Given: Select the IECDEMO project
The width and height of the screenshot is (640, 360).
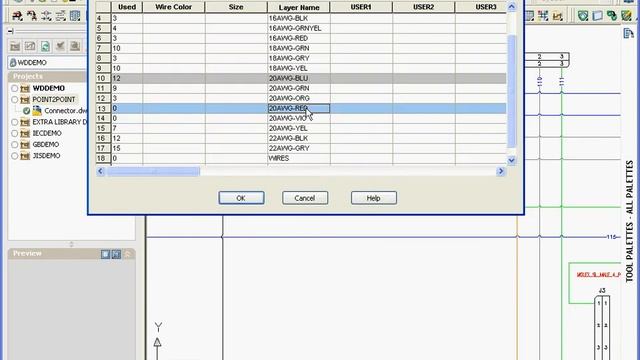Looking at the screenshot, I should click(47, 133).
